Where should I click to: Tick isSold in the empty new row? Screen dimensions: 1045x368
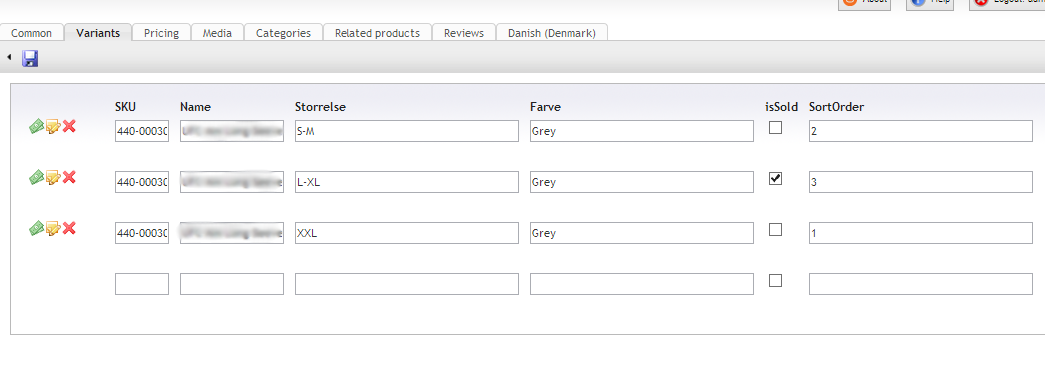(x=775, y=281)
